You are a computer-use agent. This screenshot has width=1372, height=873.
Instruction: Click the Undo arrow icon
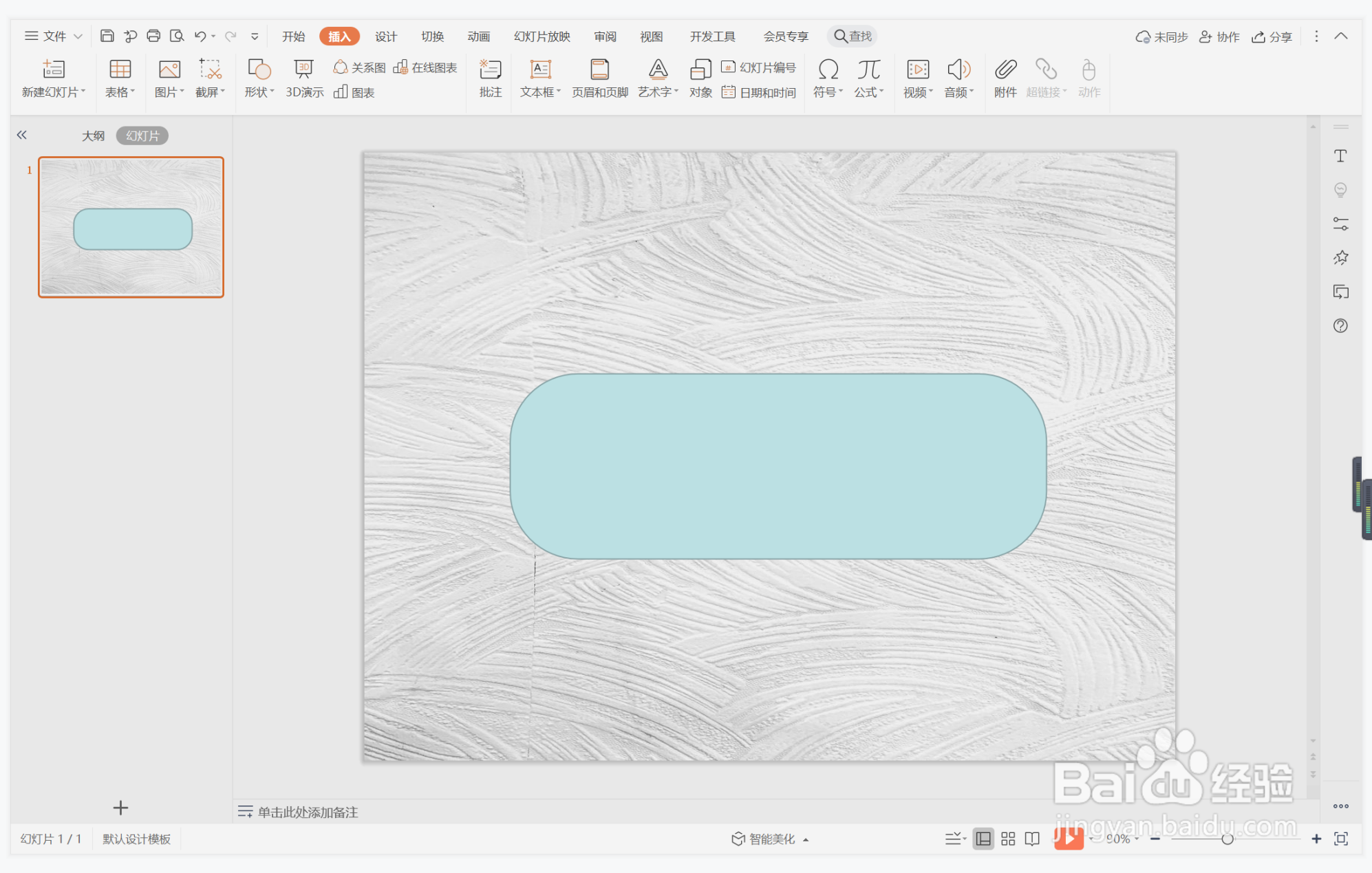click(200, 36)
